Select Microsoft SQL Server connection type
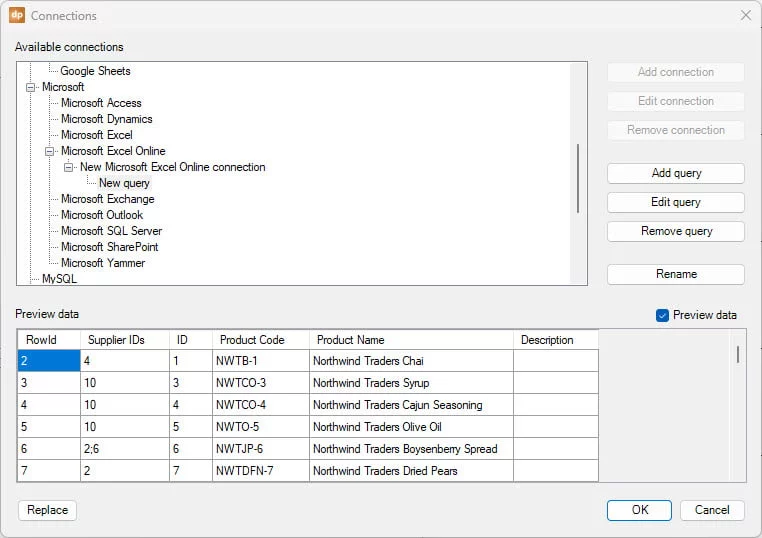Viewport: 762px width, 538px height. point(111,231)
